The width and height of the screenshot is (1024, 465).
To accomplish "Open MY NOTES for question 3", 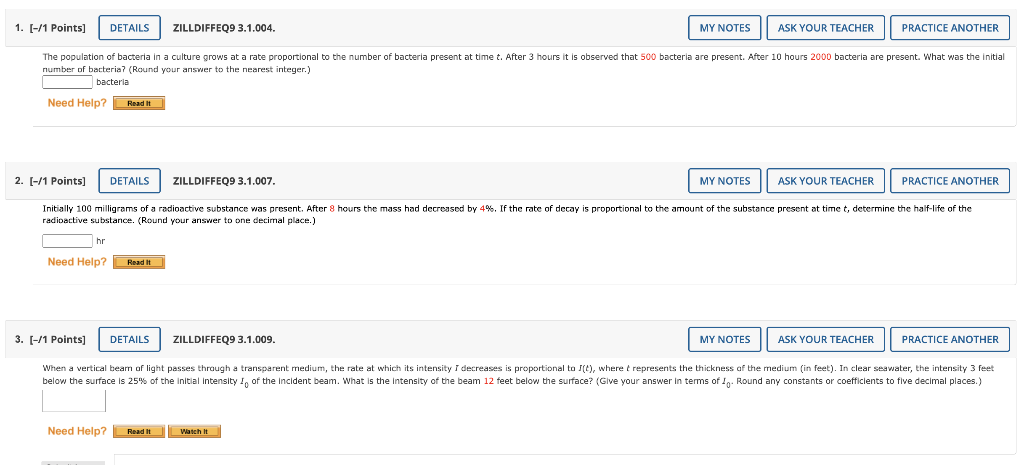I will point(725,340).
